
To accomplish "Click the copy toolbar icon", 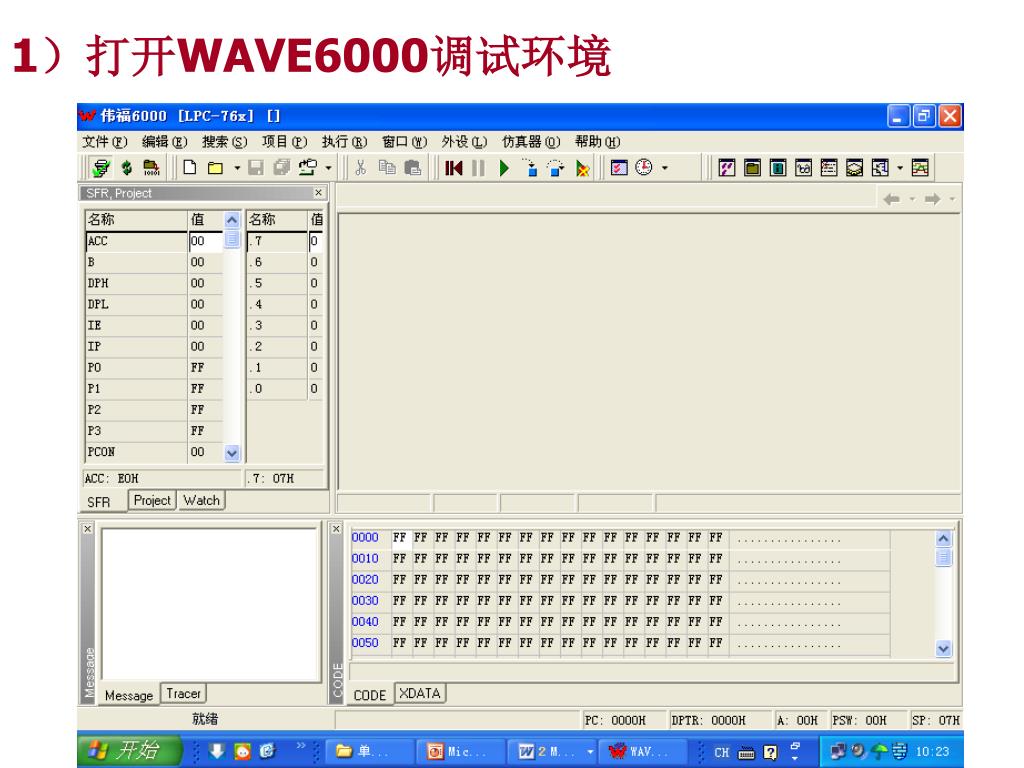I will (387, 168).
